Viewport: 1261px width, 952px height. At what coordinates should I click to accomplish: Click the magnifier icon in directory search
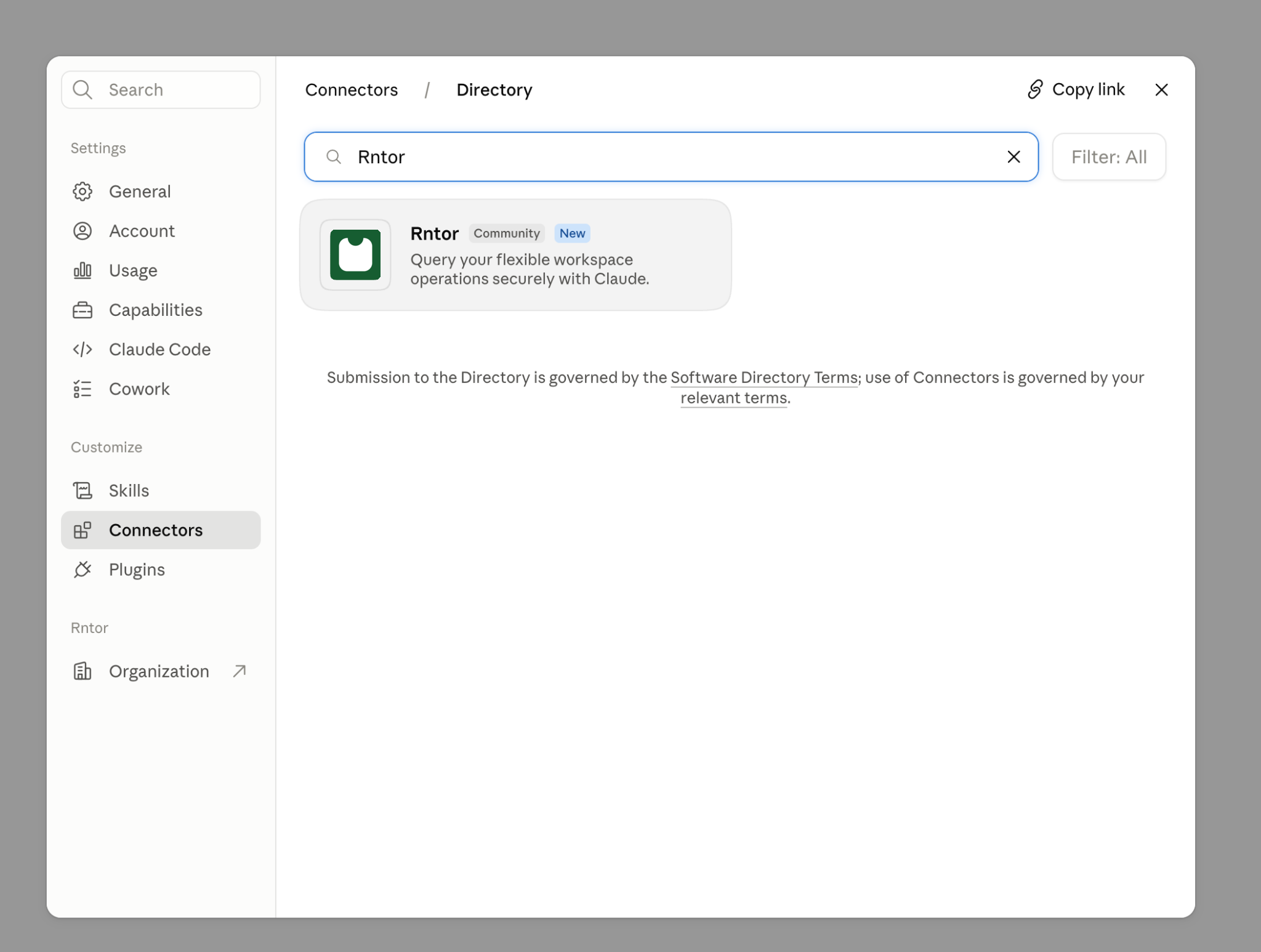pyautogui.click(x=334, y=156)
